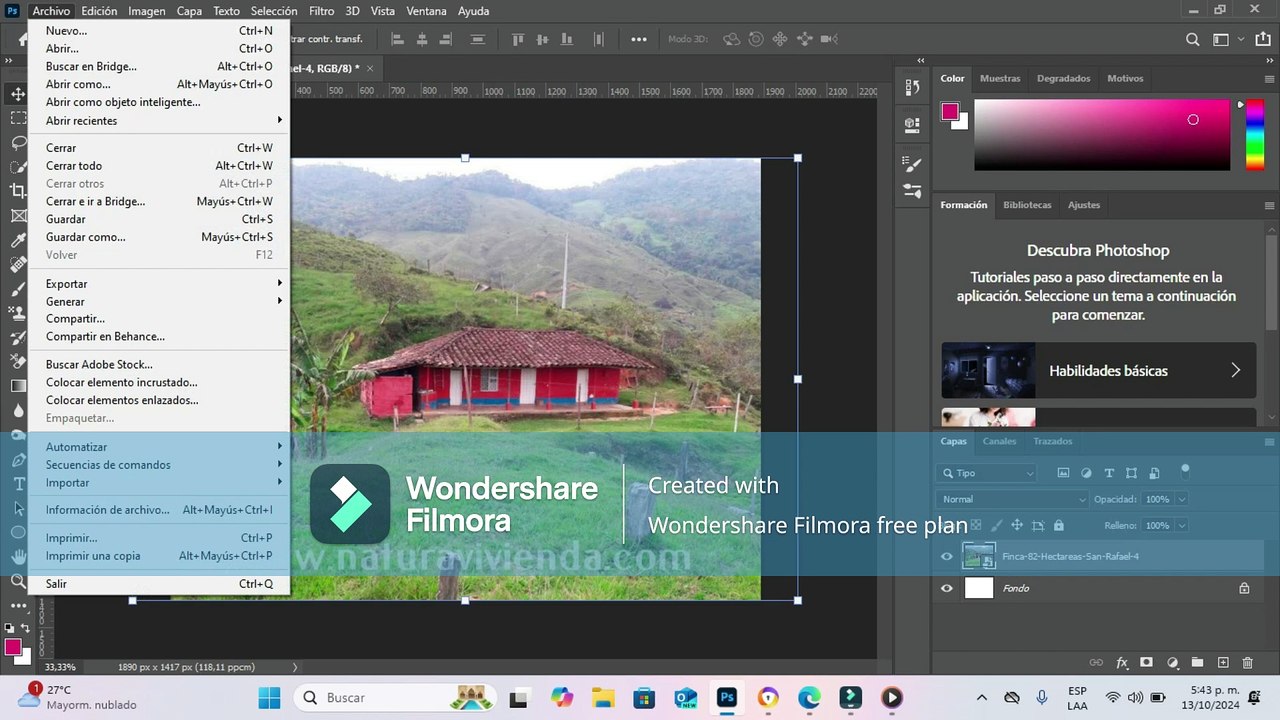
Task: Hide the Finca-82-Hectareas-San-Rafael-4 layer
Action: [947, 557]
